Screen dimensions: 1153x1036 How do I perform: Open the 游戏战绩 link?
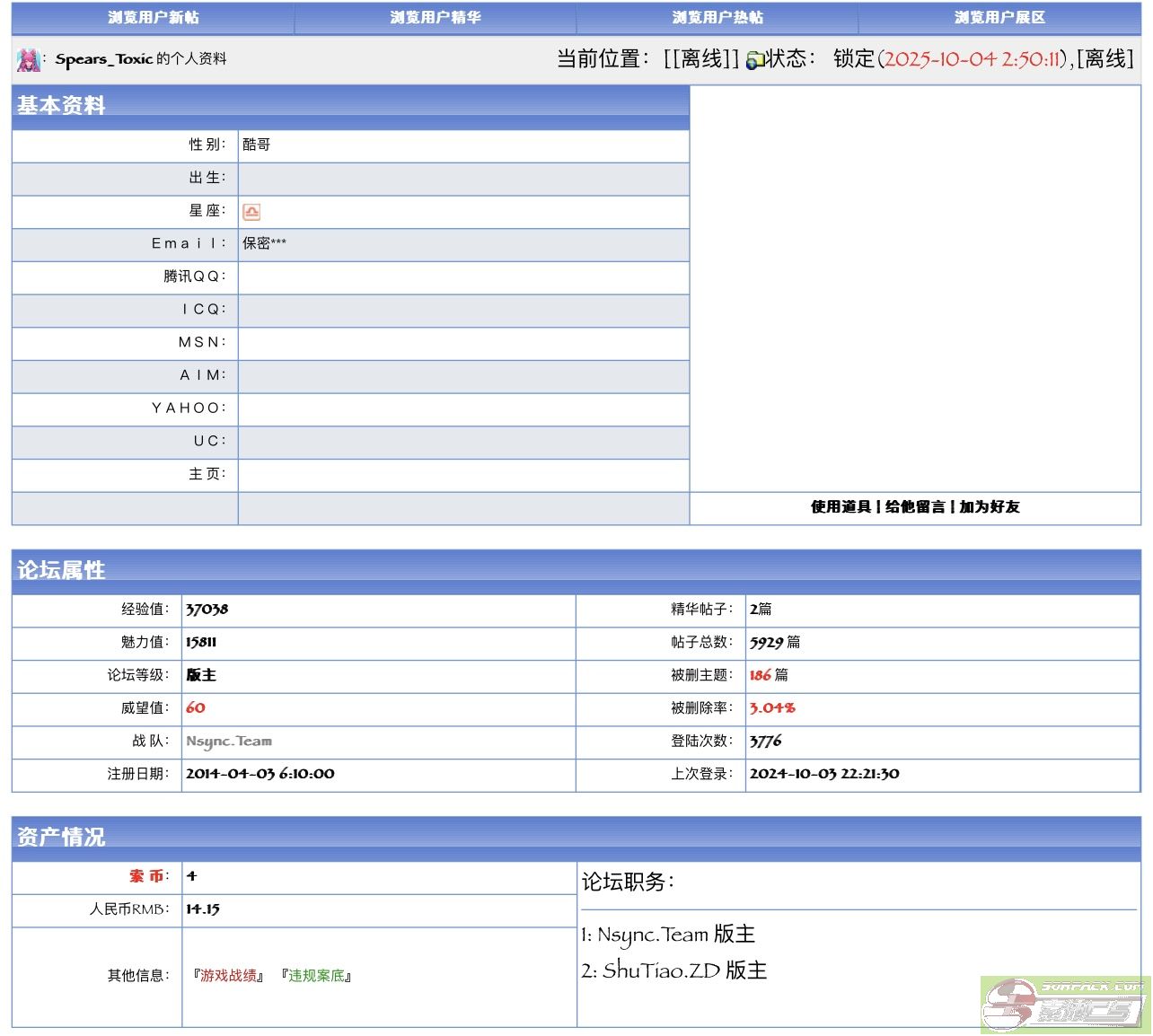[x=228, y=976]
